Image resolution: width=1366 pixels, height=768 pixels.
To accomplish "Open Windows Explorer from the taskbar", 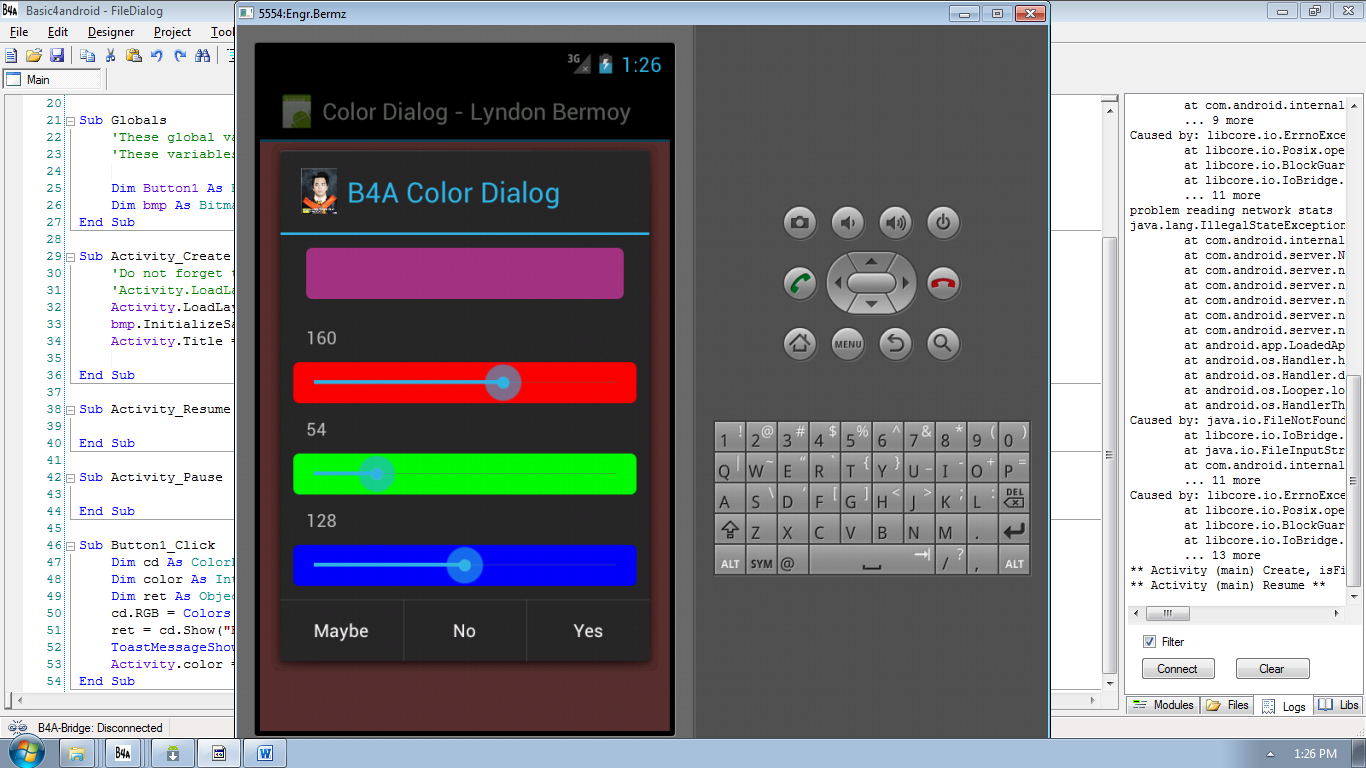I will (x=77, y=752).
